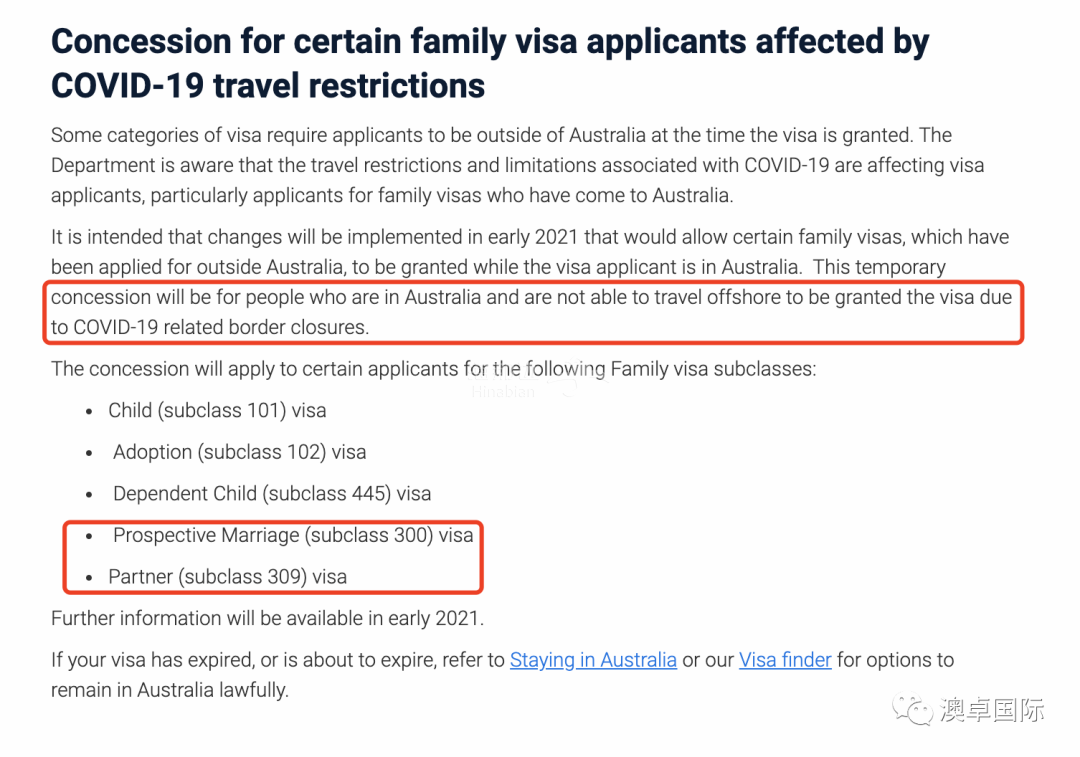The width and height of the screenshot is (1080, 757).
Task: Click the text 'The concession will apply to certain applicants'
Action: pyautogui.click(x=433, y=369)
